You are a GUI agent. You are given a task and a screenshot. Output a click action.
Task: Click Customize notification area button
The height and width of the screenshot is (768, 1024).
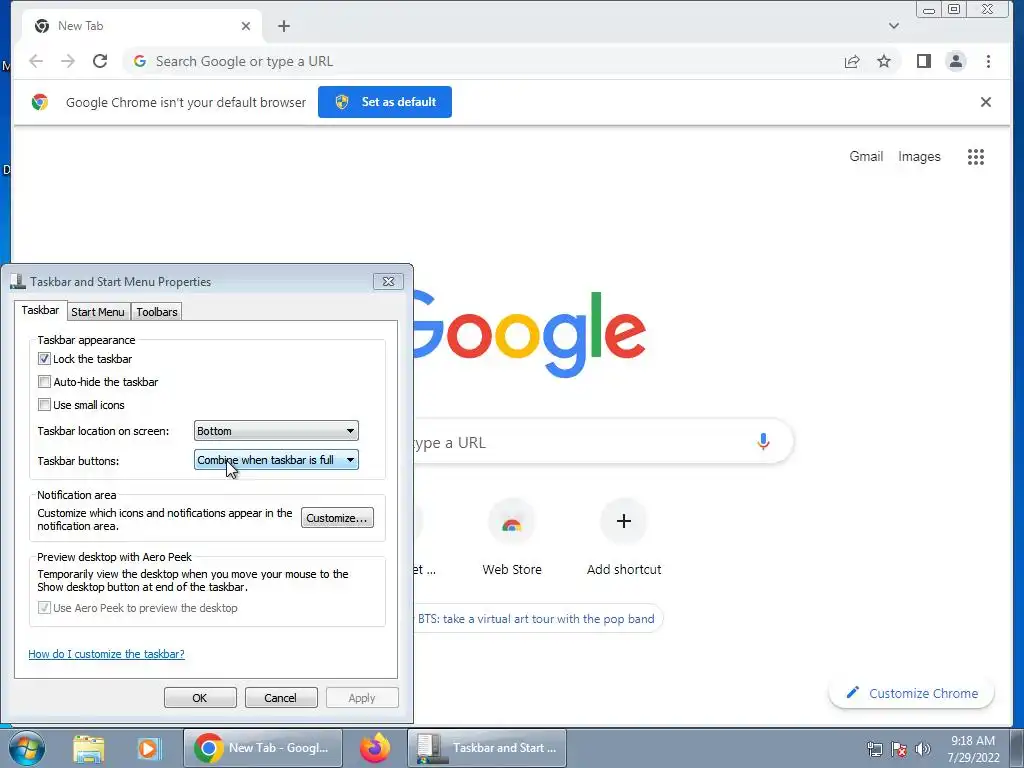tap(337, 518)
